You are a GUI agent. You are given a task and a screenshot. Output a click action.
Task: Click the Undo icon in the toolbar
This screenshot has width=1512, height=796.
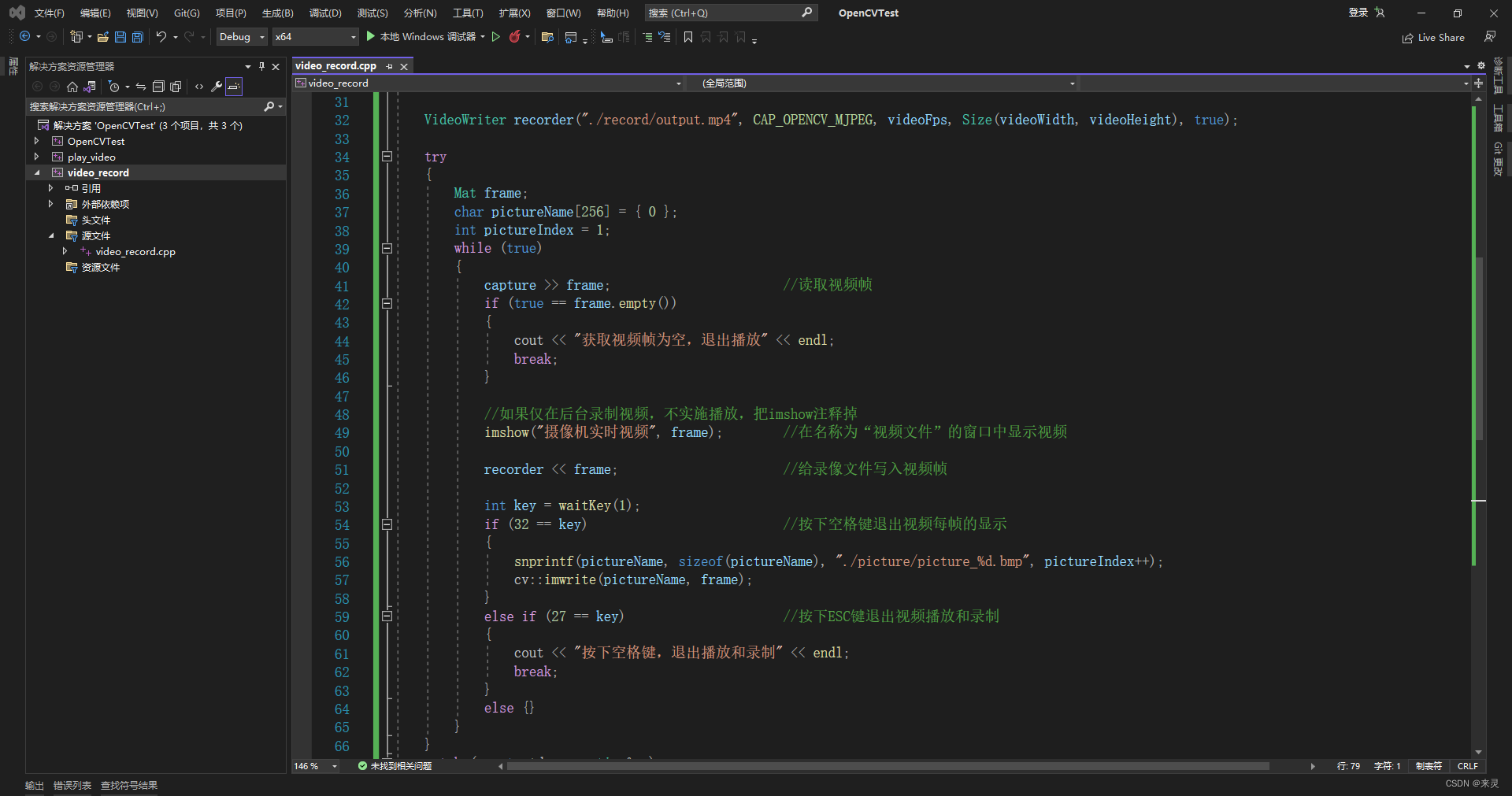pyautogui.click(x=161, y=37)
